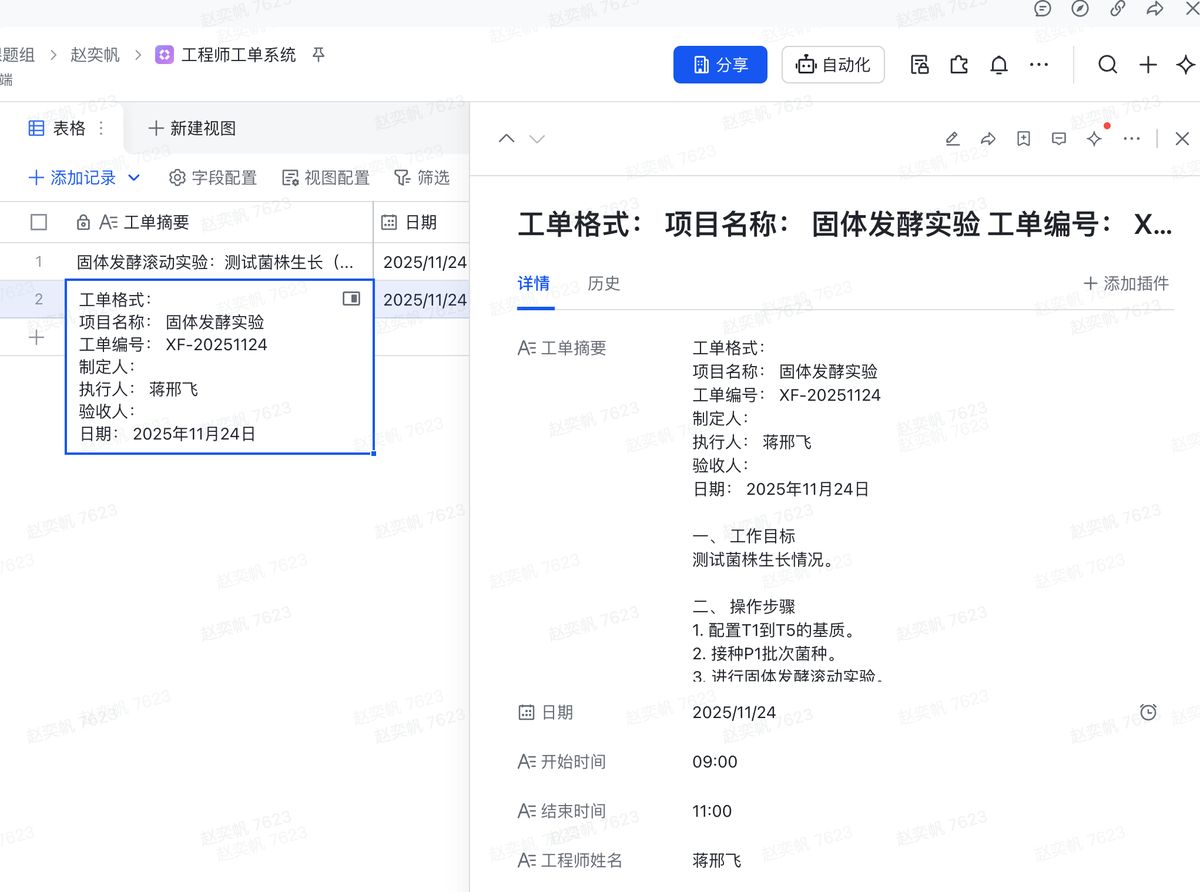Open the template icon next to 自动化

tap(920, 65)
